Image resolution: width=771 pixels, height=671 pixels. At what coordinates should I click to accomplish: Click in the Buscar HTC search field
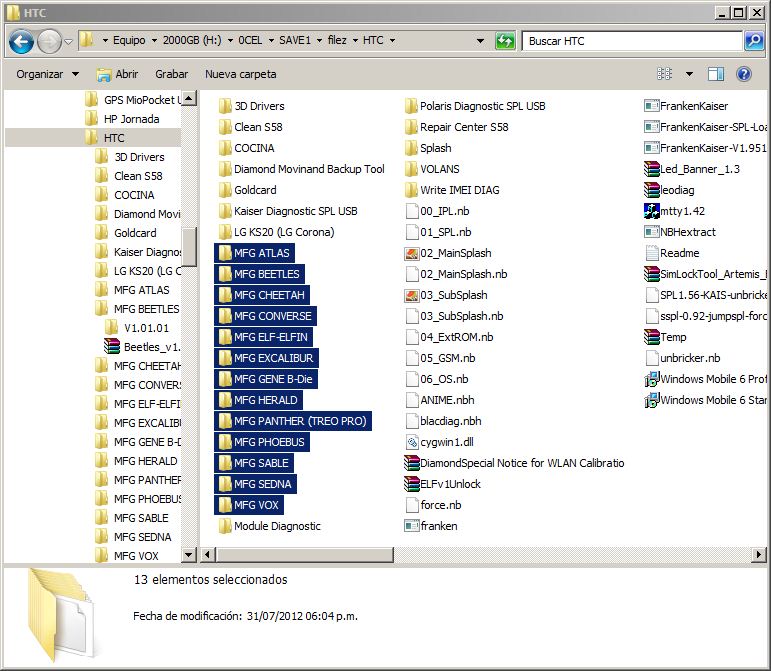click(x=632, y=41)
